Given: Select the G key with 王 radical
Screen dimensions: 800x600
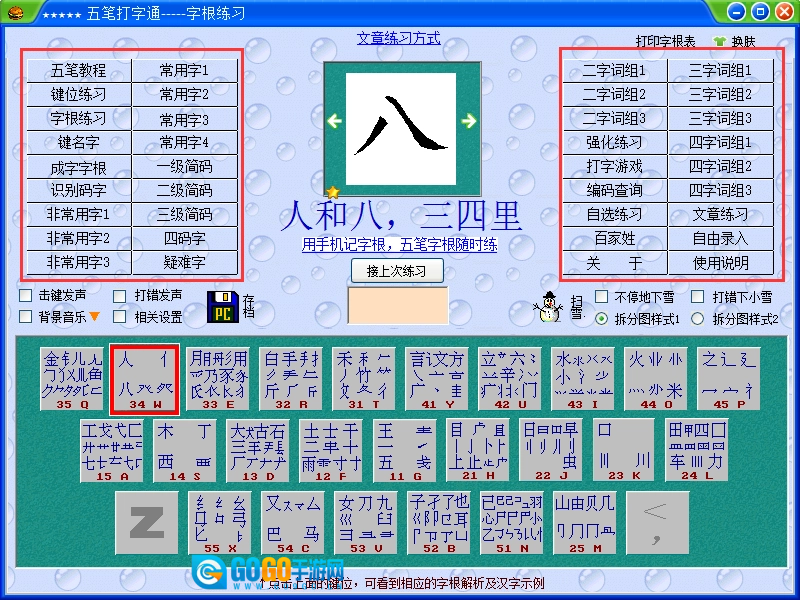Looking at the screenshot, I should point(405,450).
